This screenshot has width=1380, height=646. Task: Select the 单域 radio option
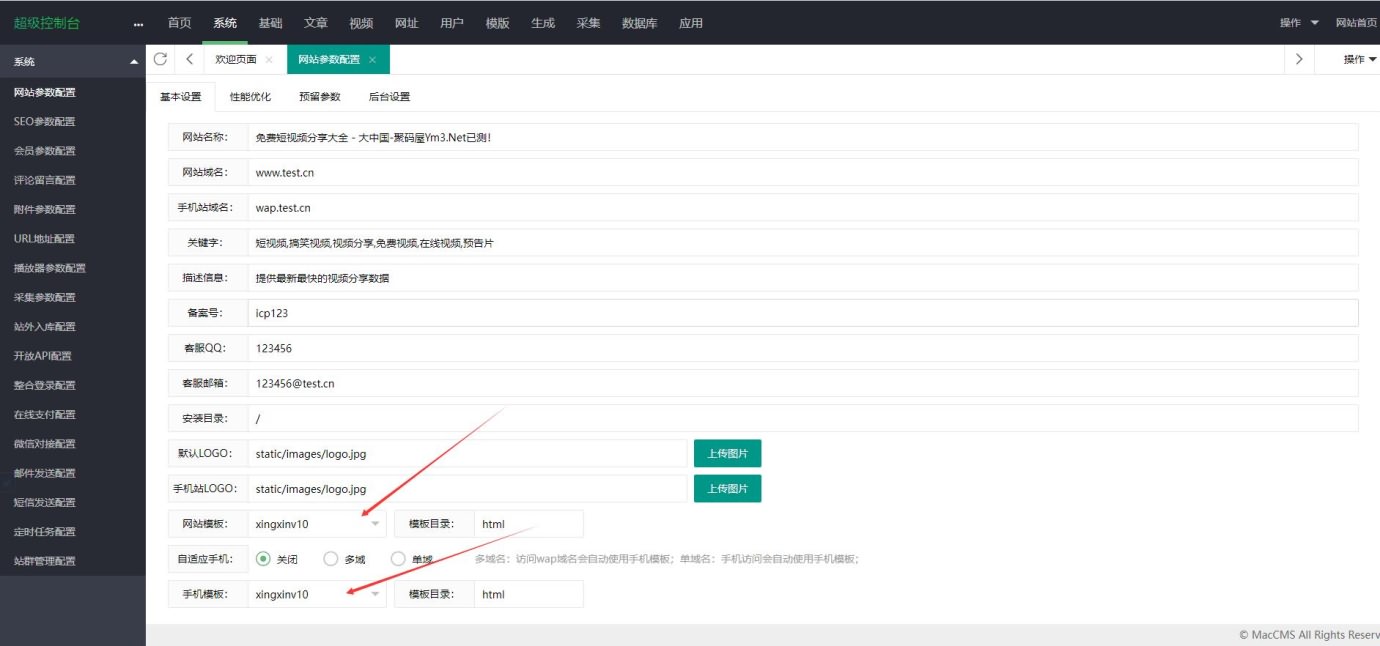tap(412, 559)
